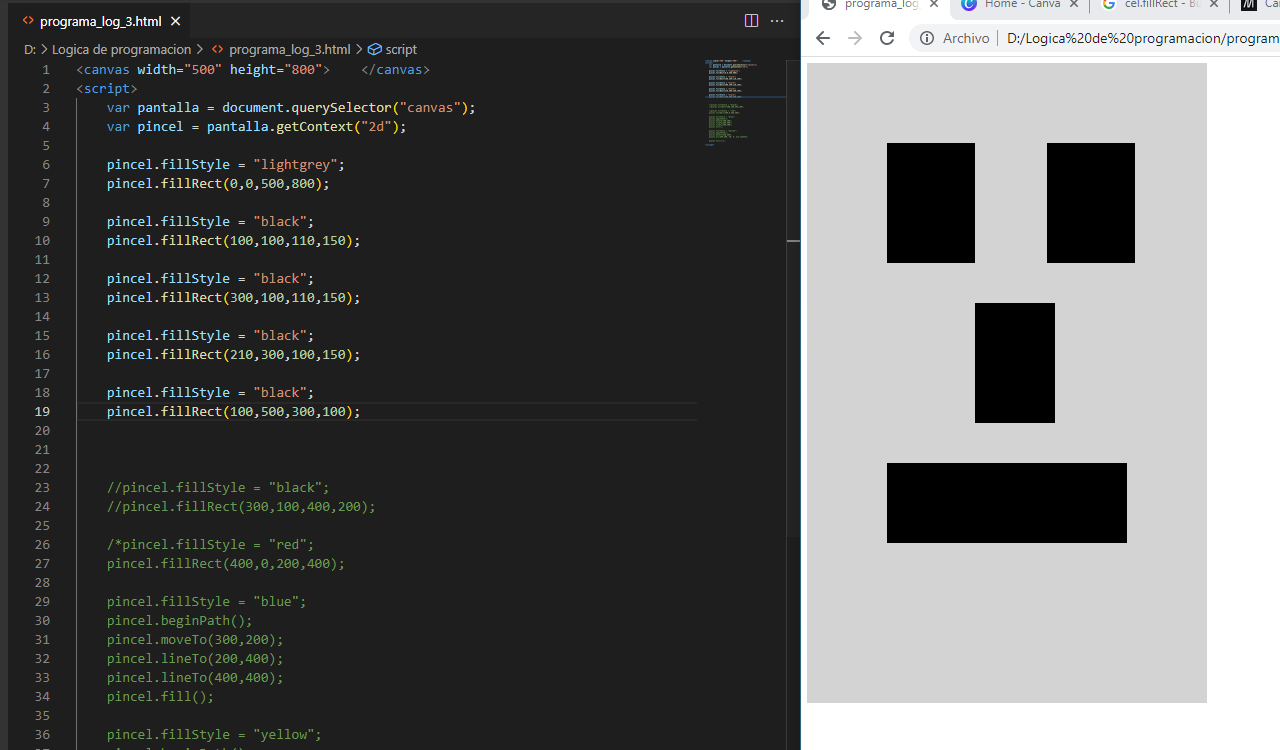1280x750 pixels.
Task: Click the "lightgrey" string value
Action: [x=299, y=164]
